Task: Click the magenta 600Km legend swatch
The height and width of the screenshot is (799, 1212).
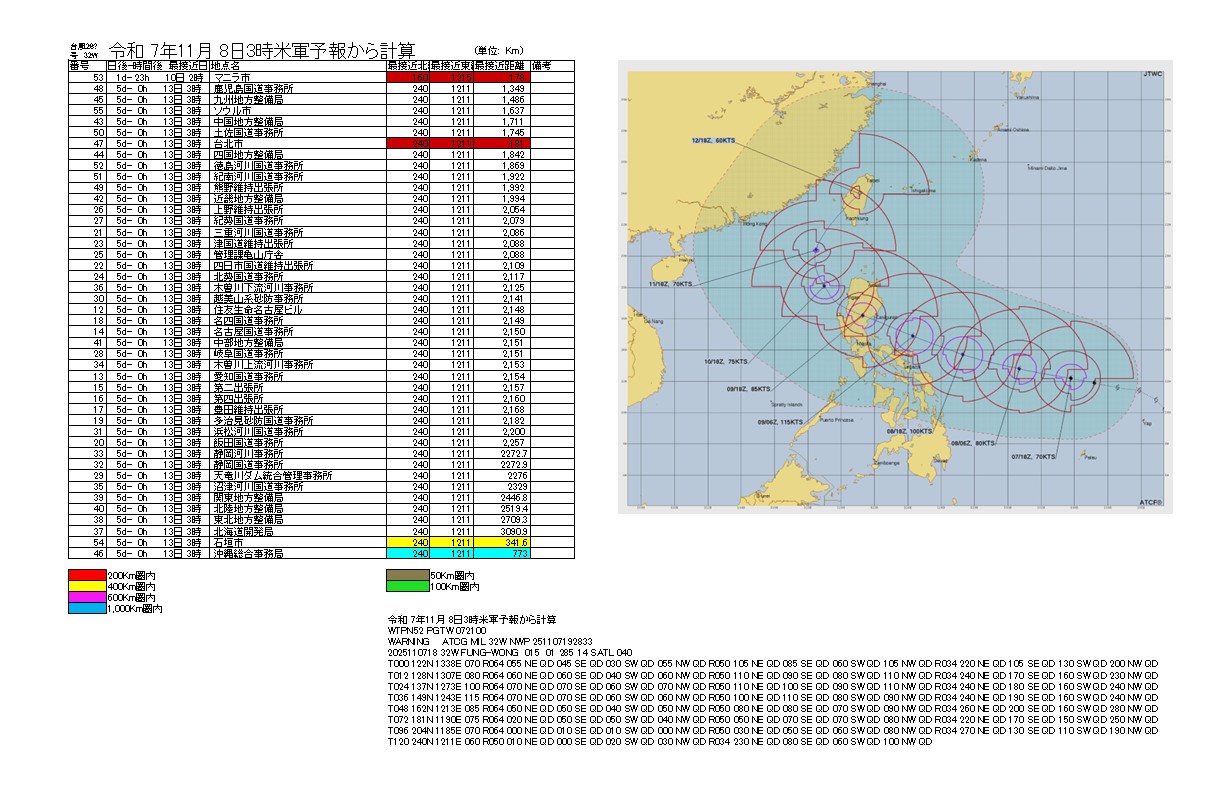Action: click(x=86, y=598)
